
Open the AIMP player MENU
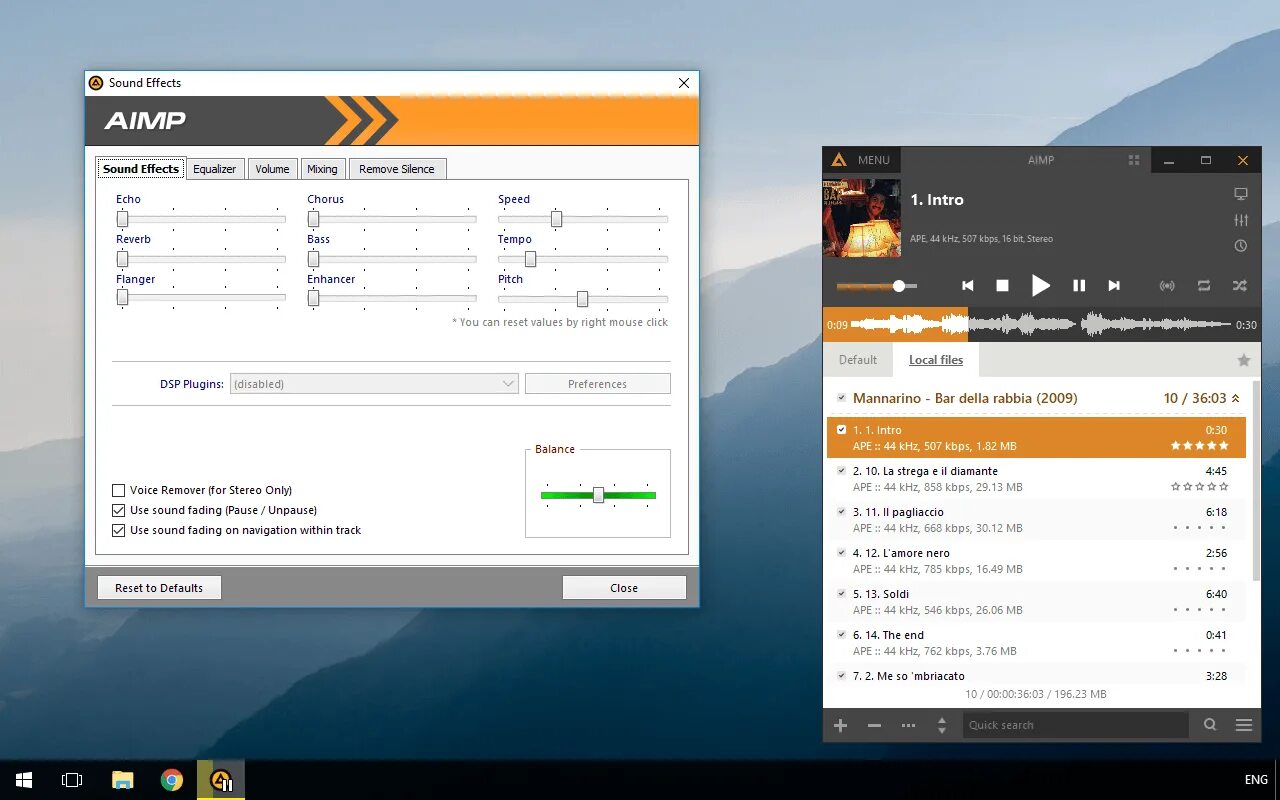tap(873, 160)
